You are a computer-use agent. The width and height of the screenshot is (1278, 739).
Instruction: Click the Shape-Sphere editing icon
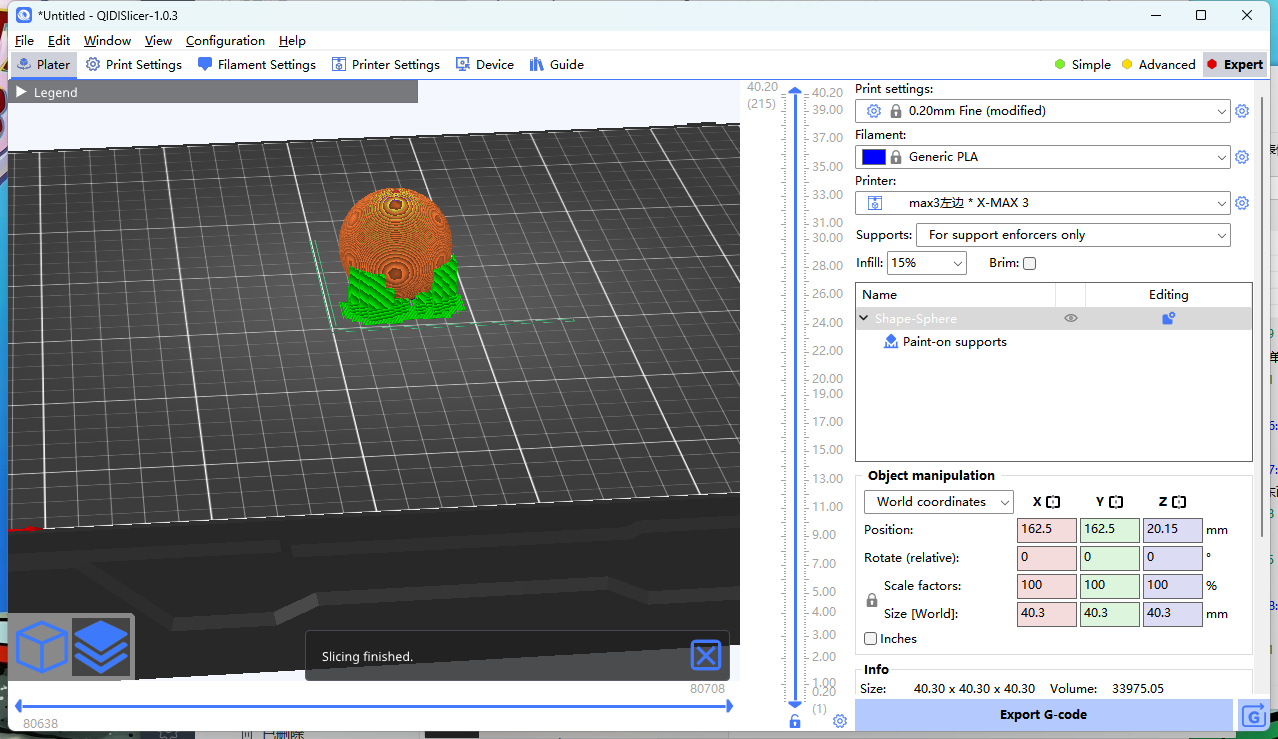1168,319
